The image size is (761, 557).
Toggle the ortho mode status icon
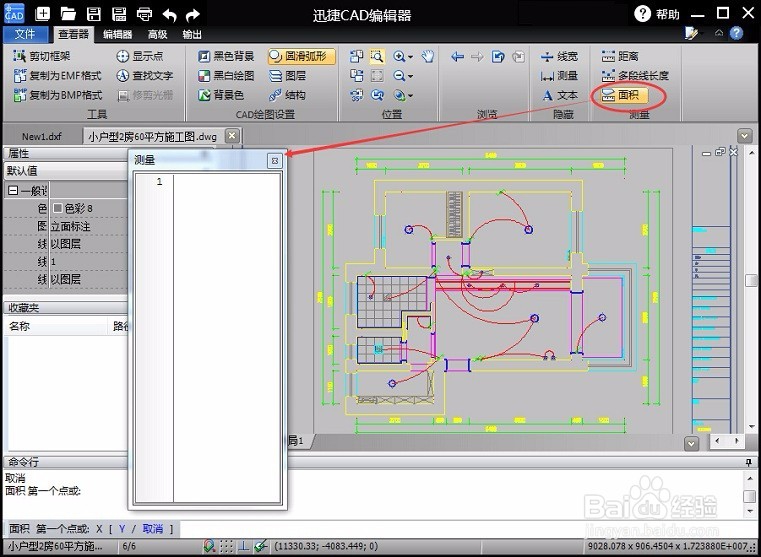tap(244, 546)
